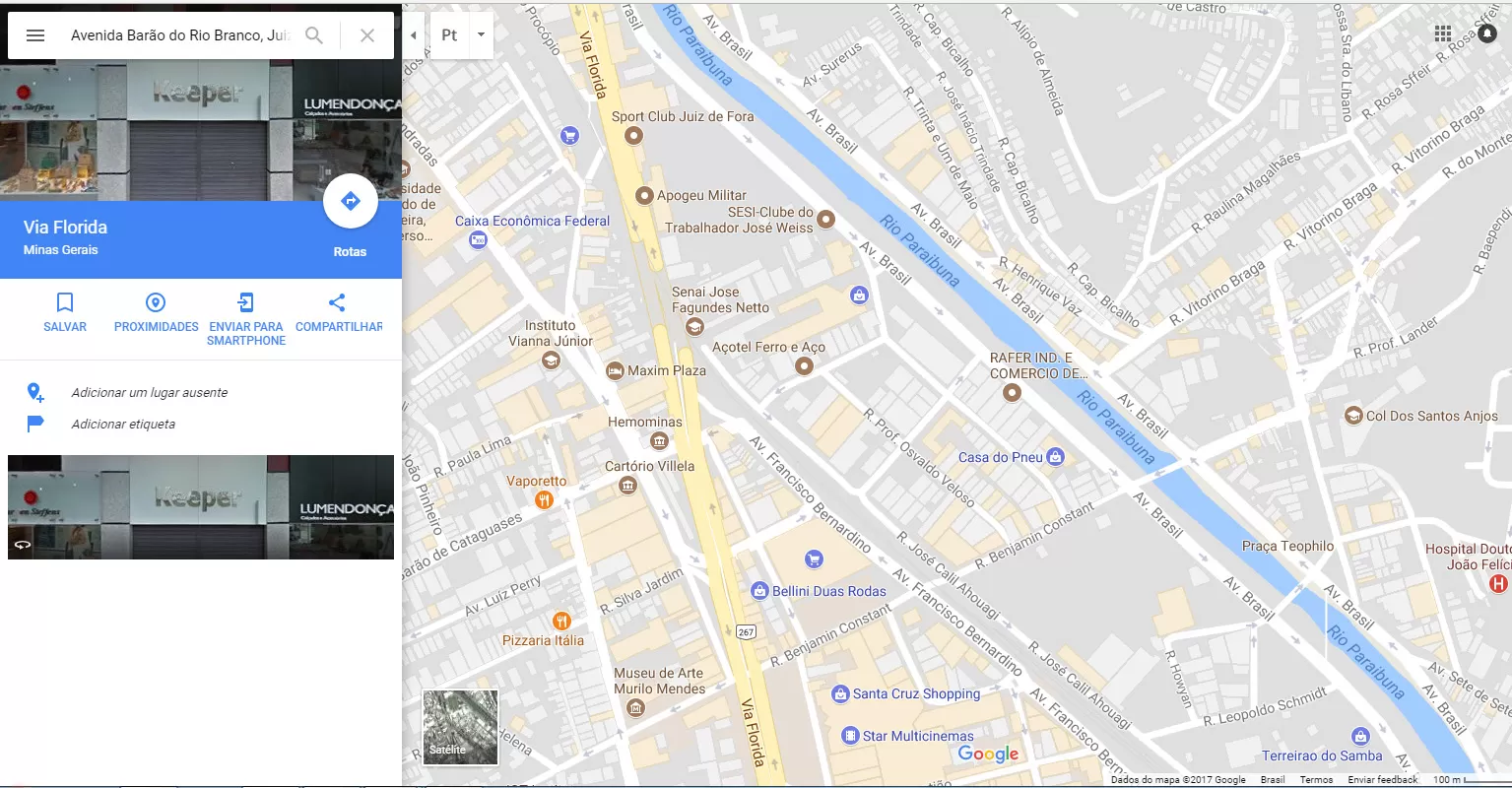Select the Casa do Pneu shop icon
Screen dimensions: 1512x788
(x=1056, y=456)
